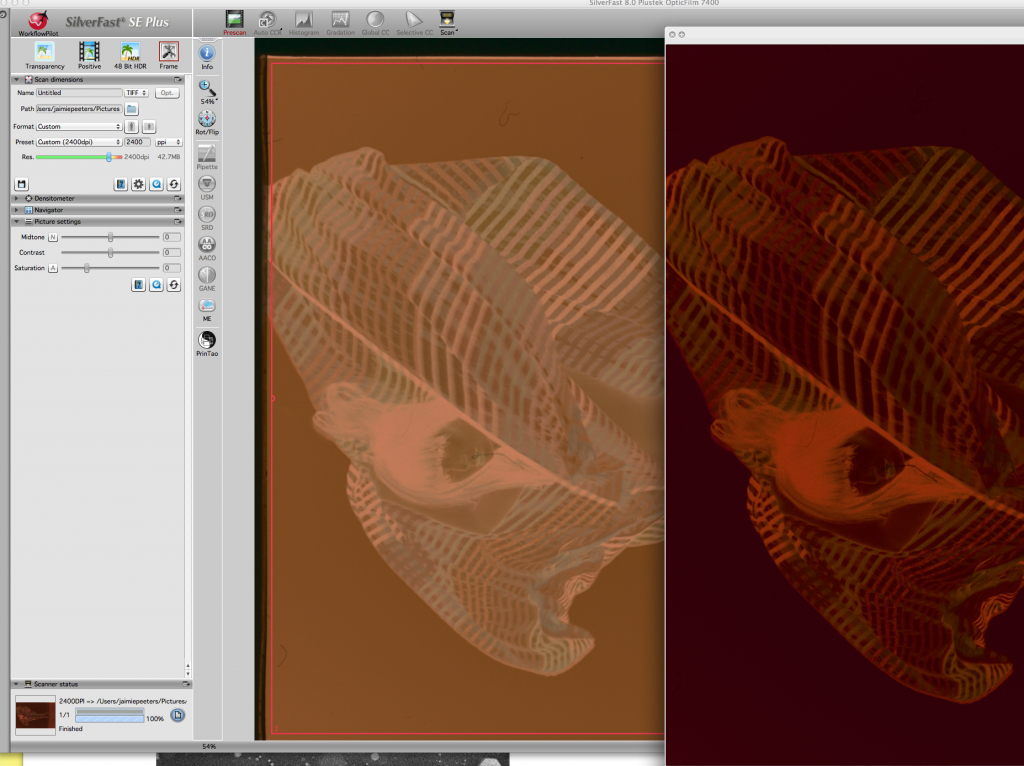The height and width of the screenshot is (766, 1024).
Task: Open Scan dimensions help icon
Action: [121, 184]
